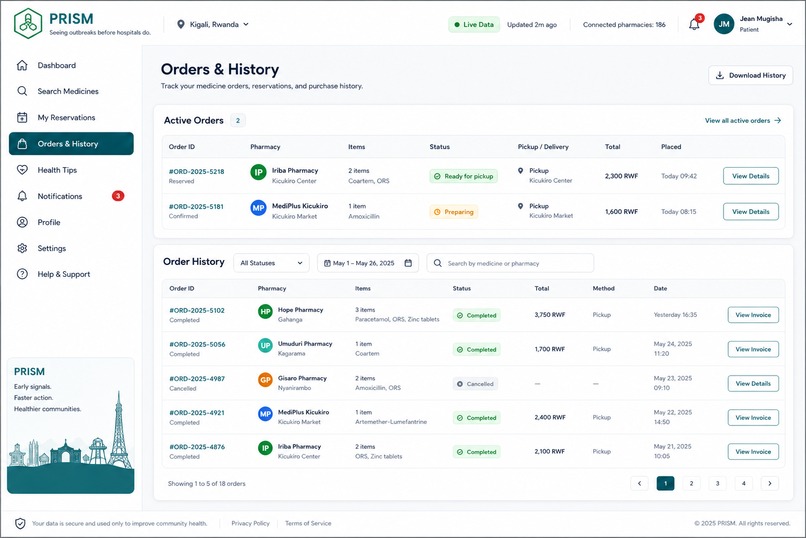View Details for cancelled order #ORD-2025-4987
806x538 pixels.
753,383
